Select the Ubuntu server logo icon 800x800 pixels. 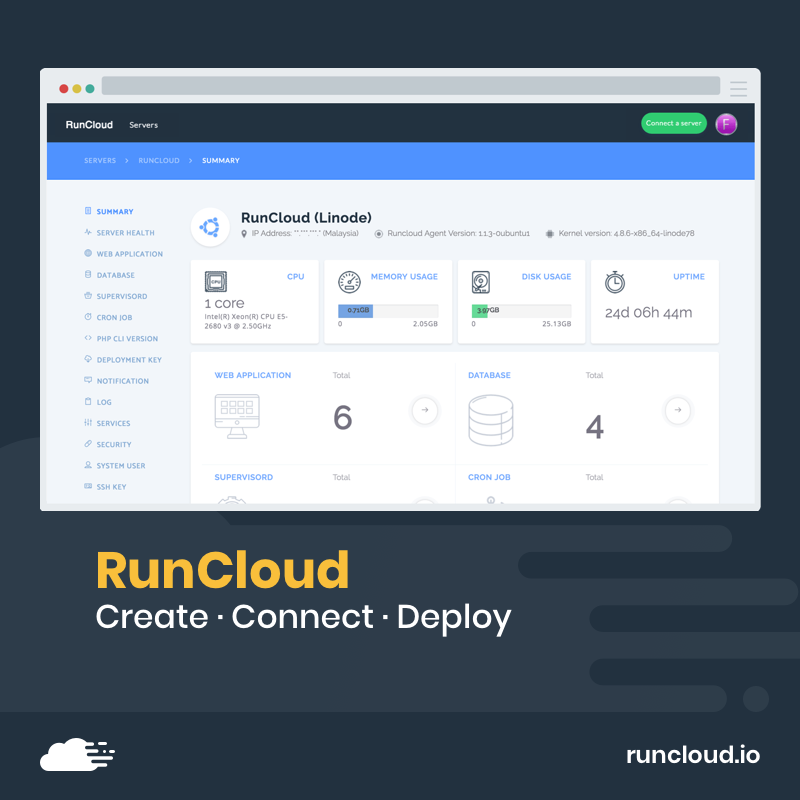point(210,227)
